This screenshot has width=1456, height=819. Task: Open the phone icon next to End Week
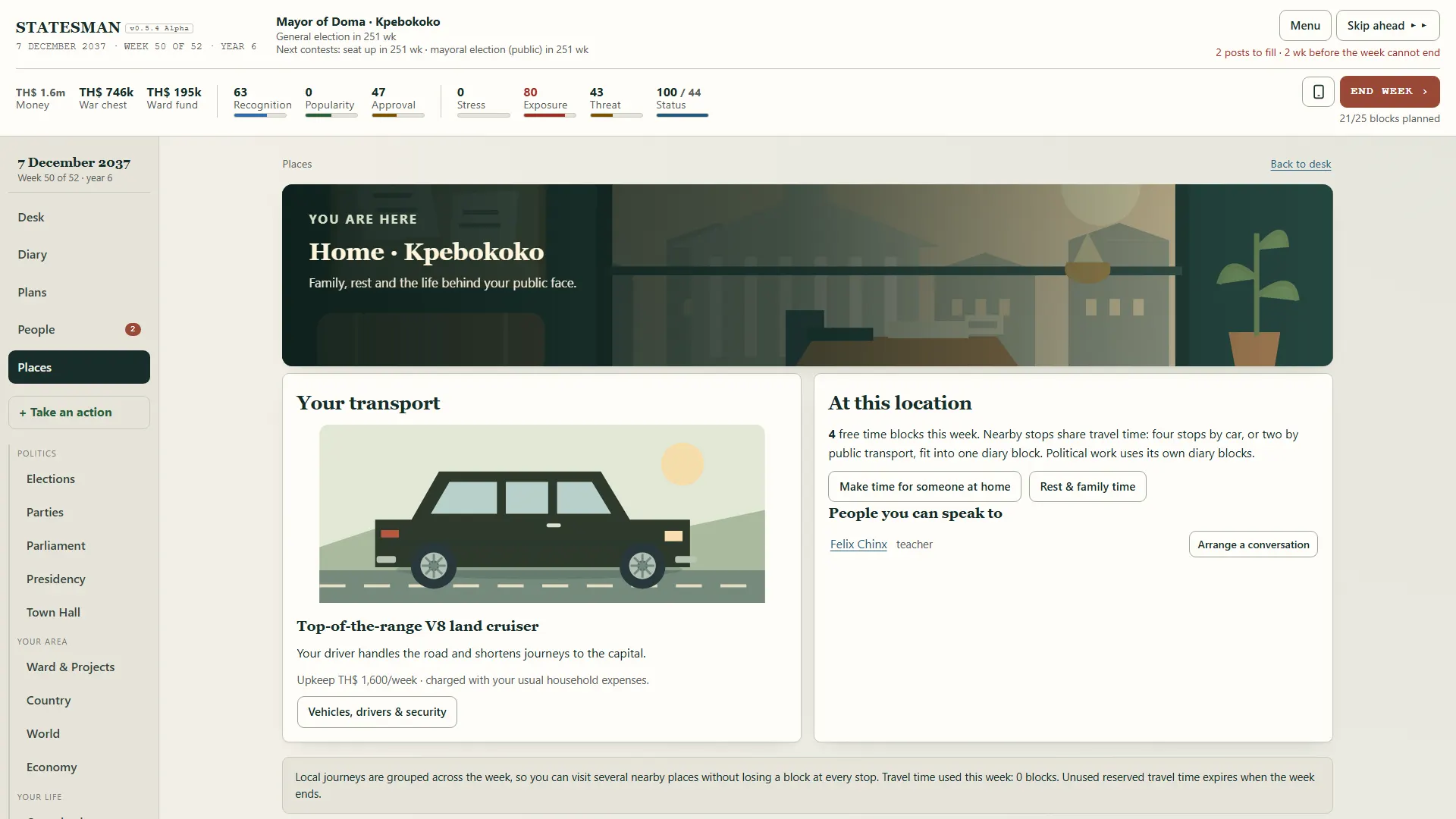click(1318, 92)
